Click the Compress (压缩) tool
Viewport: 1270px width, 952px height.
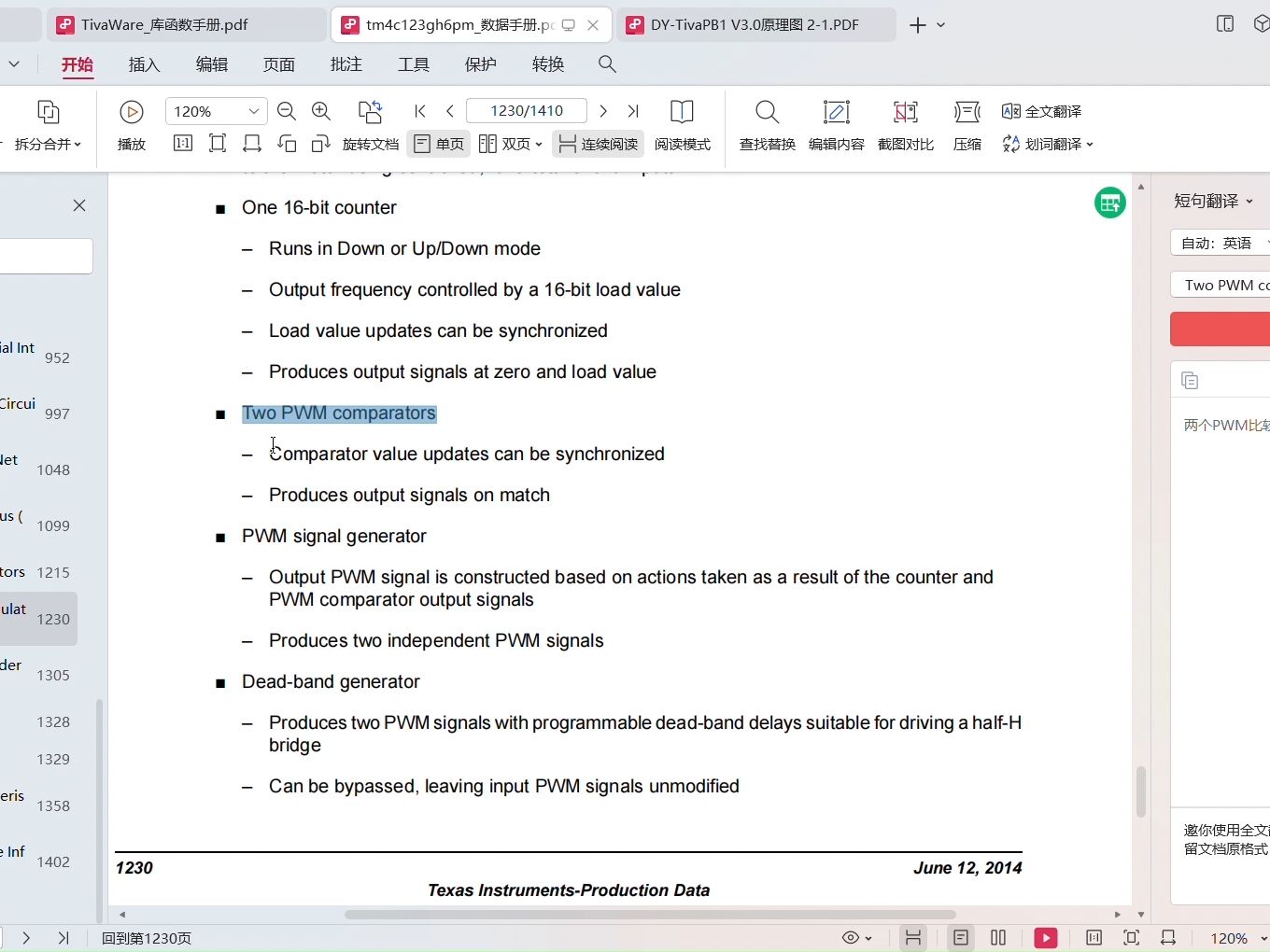click(967, 112)
